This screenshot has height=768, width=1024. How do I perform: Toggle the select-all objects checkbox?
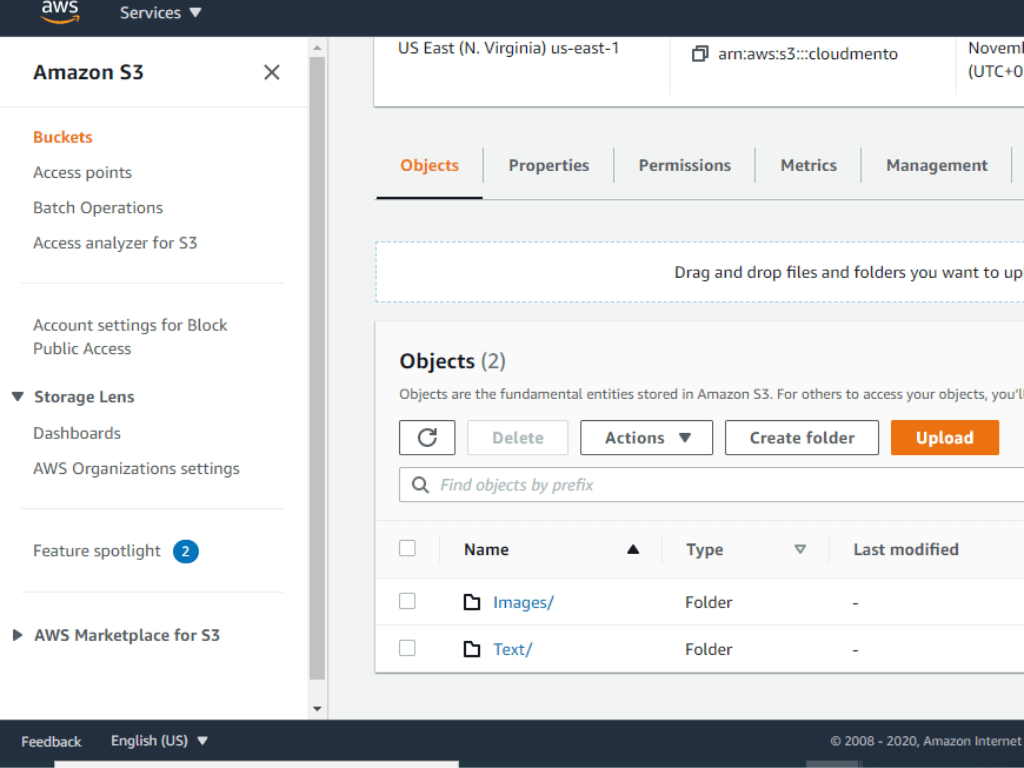(x=408, y=548)
